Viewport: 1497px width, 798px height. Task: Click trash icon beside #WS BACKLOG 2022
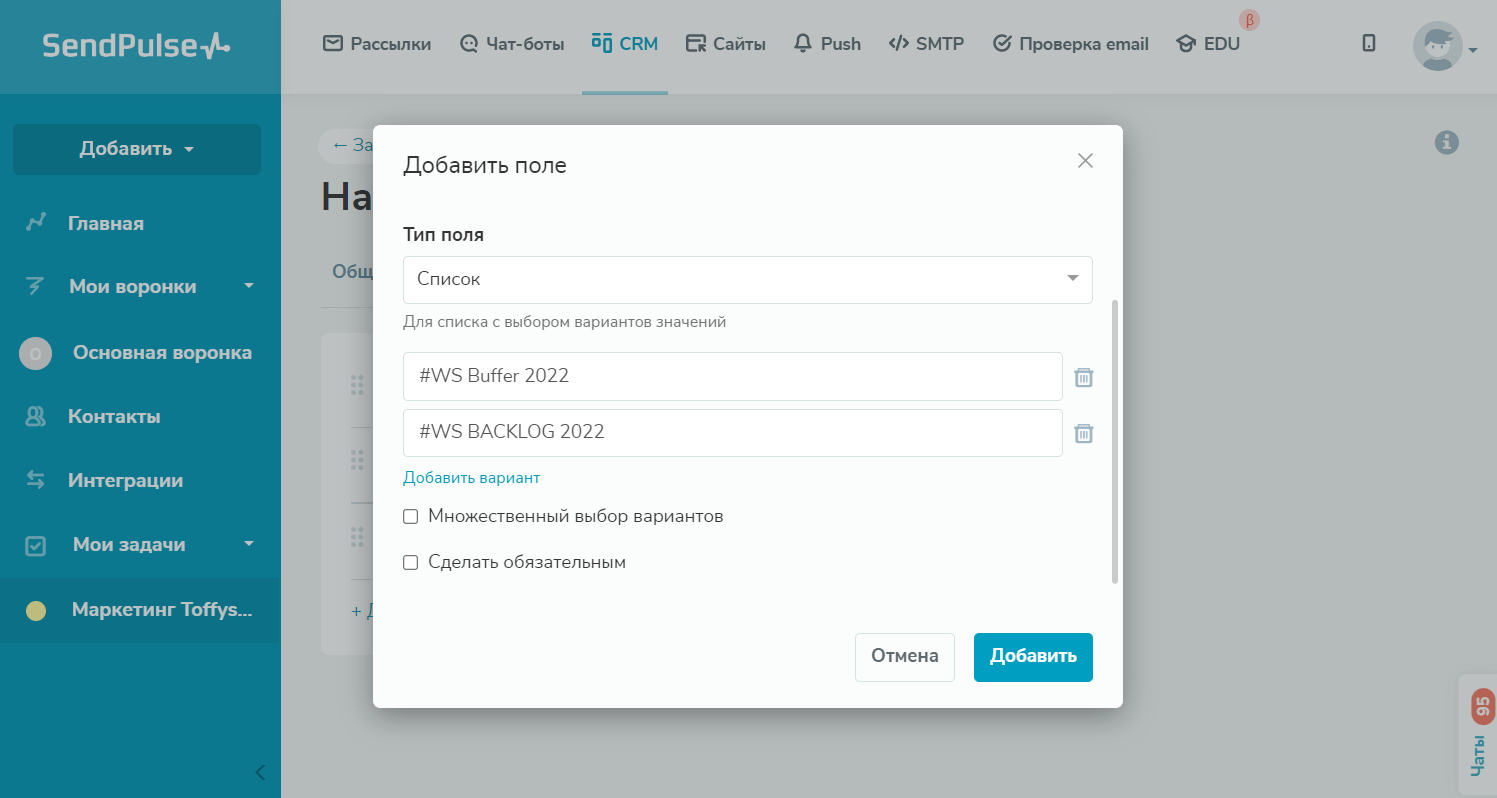(x=1083, y=433)
